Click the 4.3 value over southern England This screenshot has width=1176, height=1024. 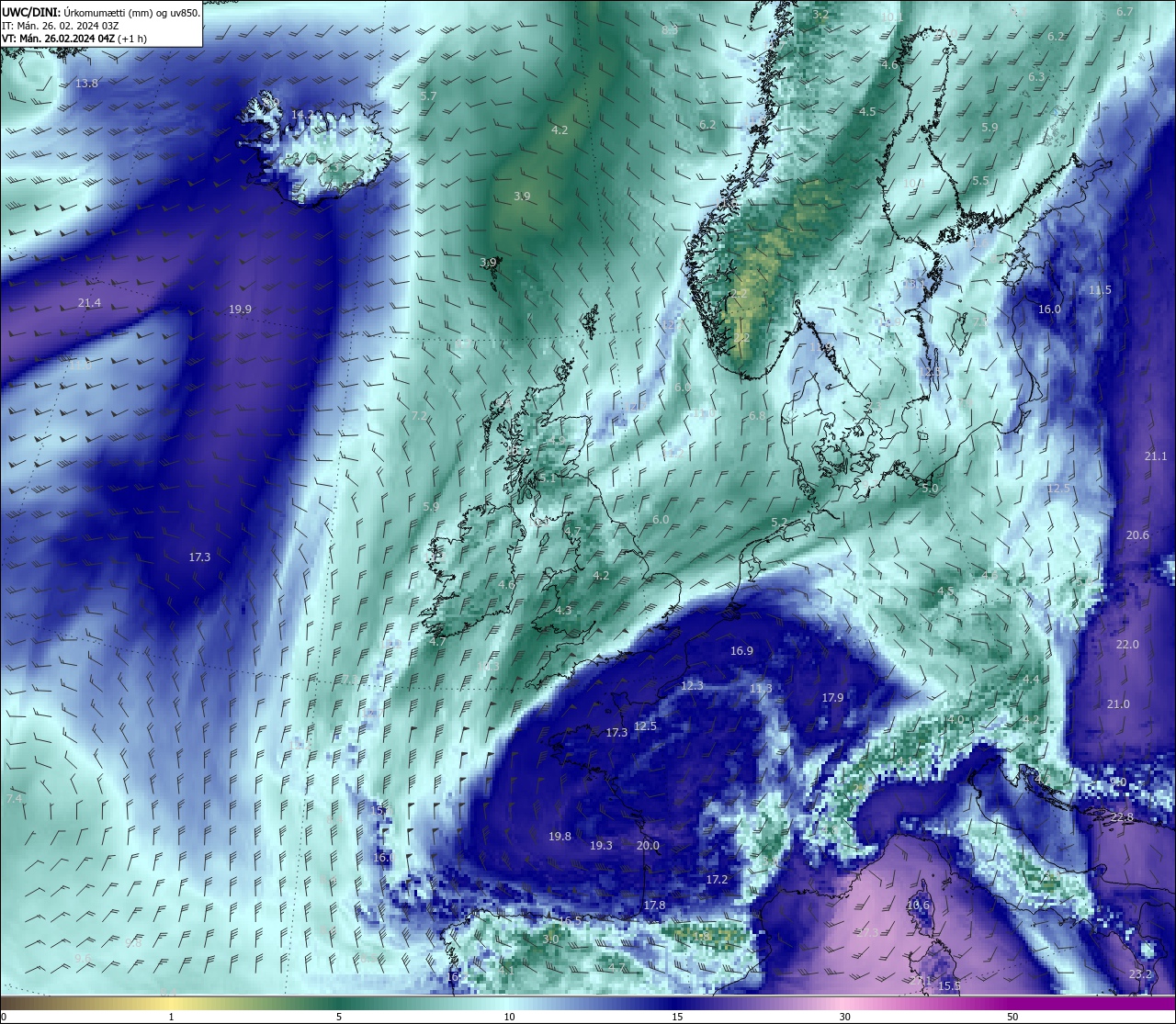click(x=563, y=611)
